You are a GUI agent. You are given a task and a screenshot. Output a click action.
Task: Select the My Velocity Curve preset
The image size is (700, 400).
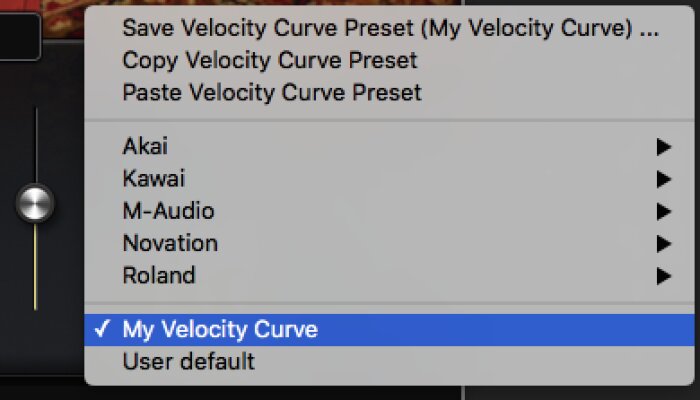click(x=220, y=329)
